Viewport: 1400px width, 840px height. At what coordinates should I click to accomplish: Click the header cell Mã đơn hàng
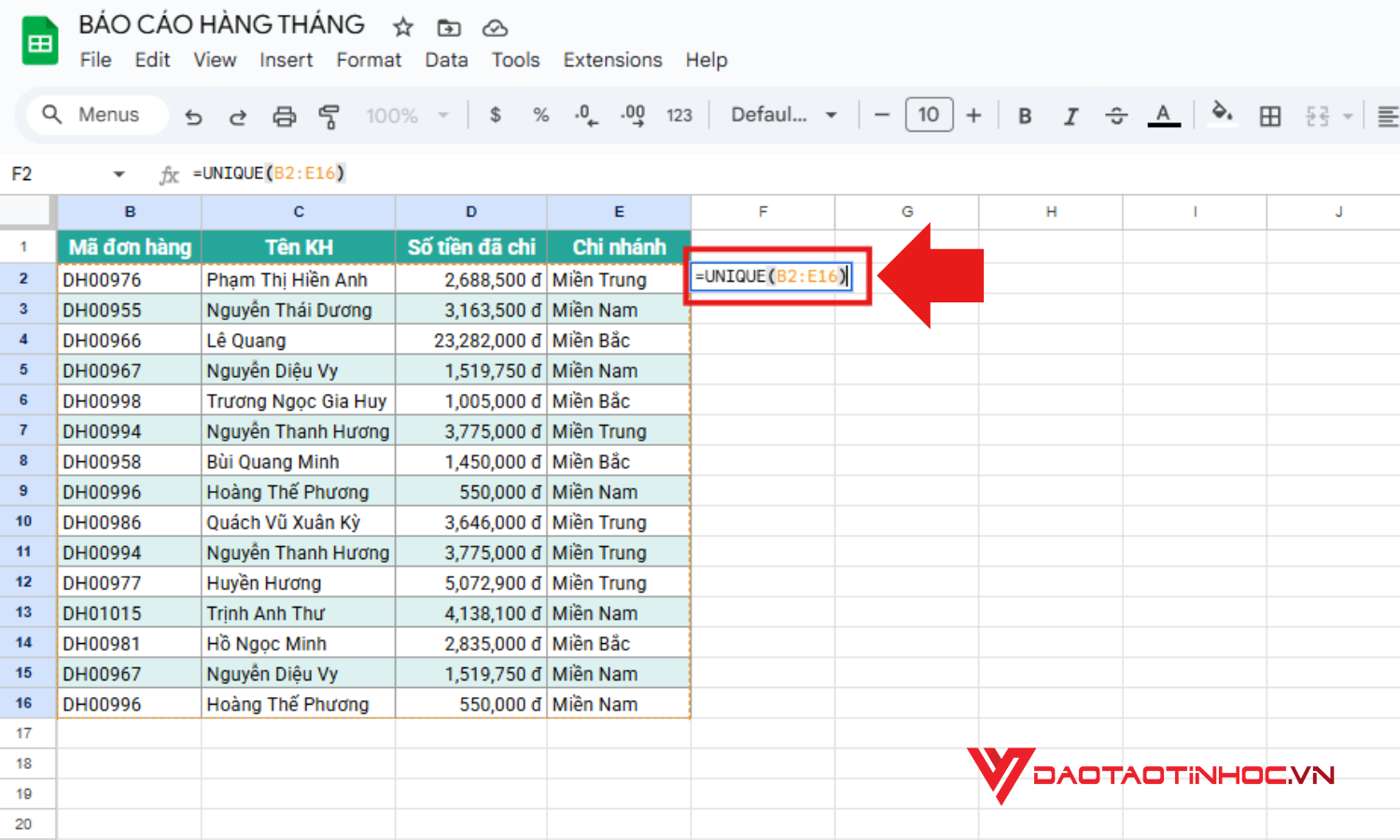point(130,247)
